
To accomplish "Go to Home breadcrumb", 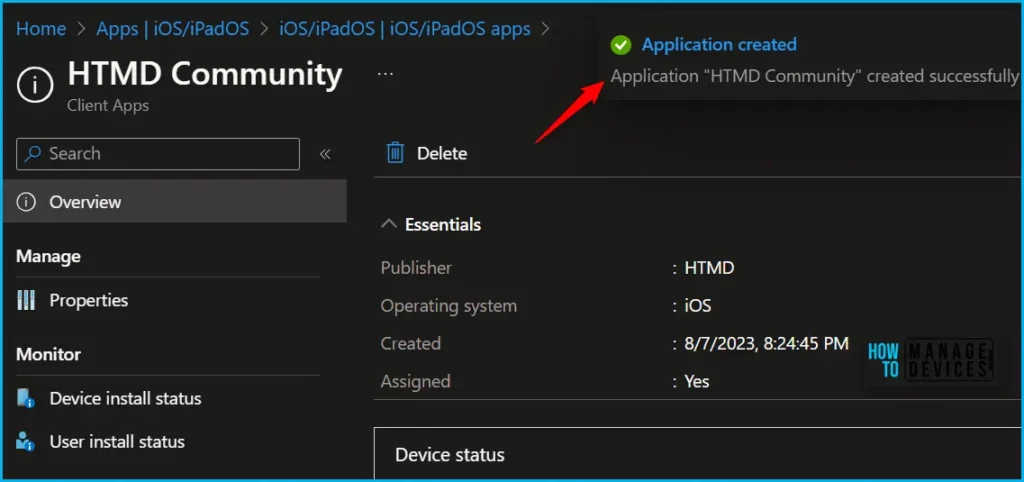I will (41, 29).
